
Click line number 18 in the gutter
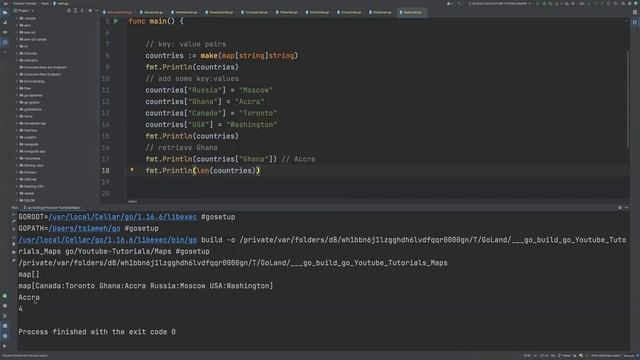[105, 171]
